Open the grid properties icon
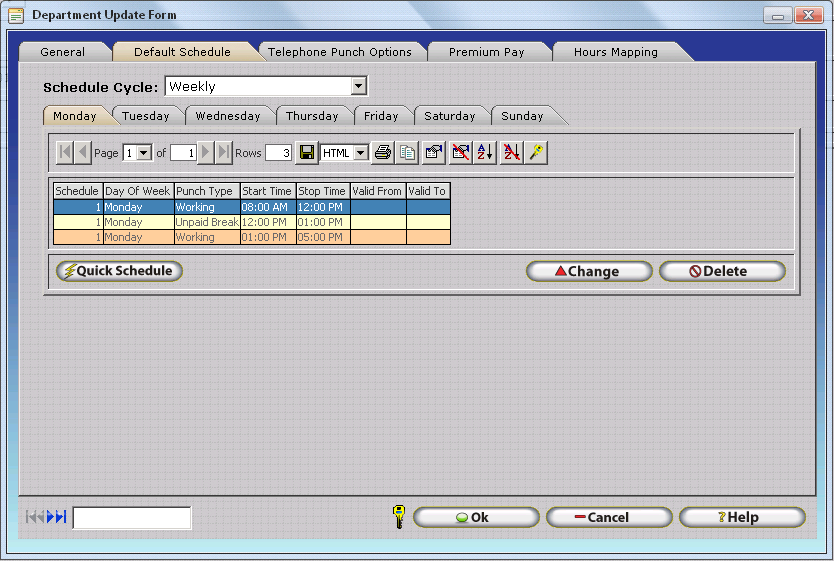This screenshot has width=834, height=561. 433,153
